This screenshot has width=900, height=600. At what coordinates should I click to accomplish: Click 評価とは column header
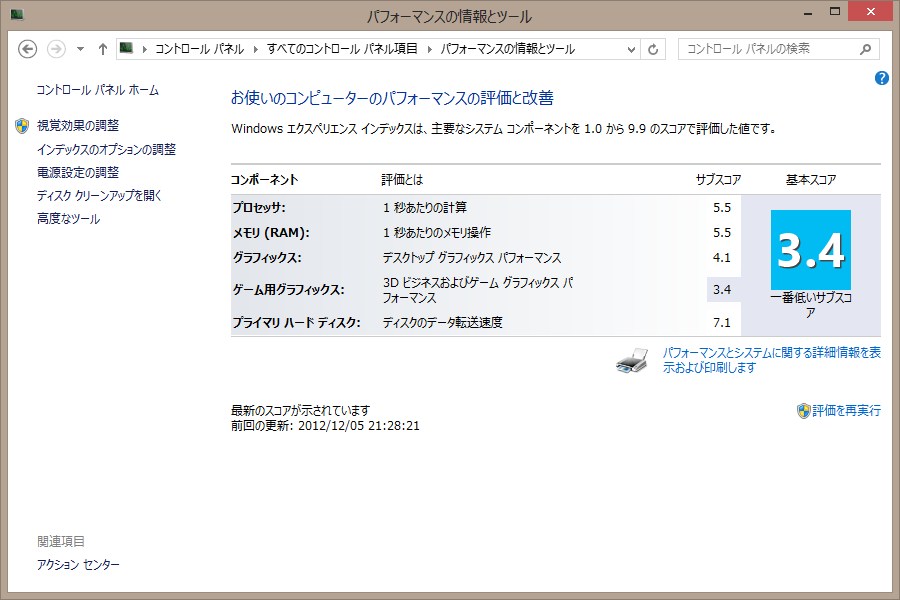tap(402, 180)
